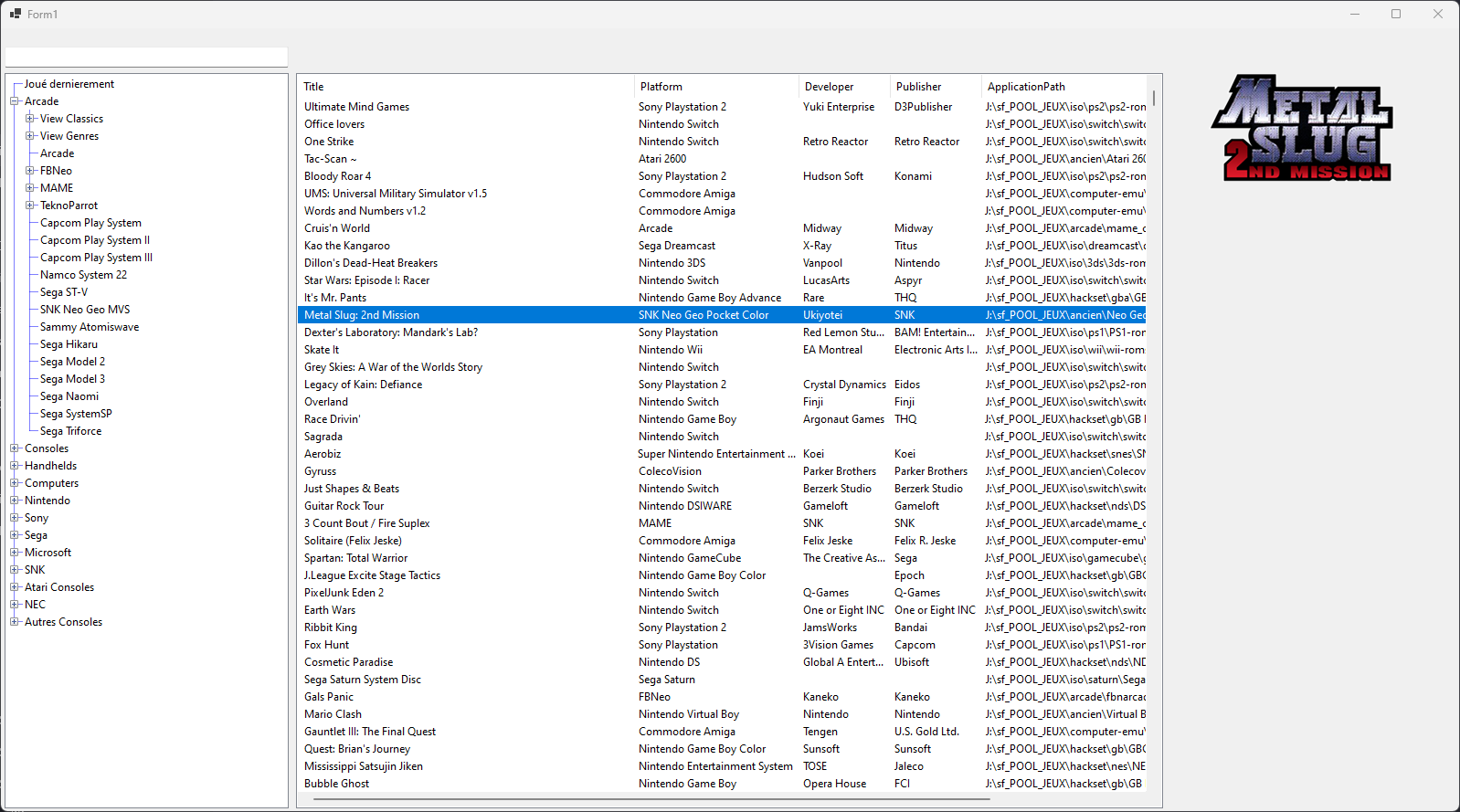Expand the Consoles tree node
The height and width of the screenshot is (812, 1460).
click(15, 448)
